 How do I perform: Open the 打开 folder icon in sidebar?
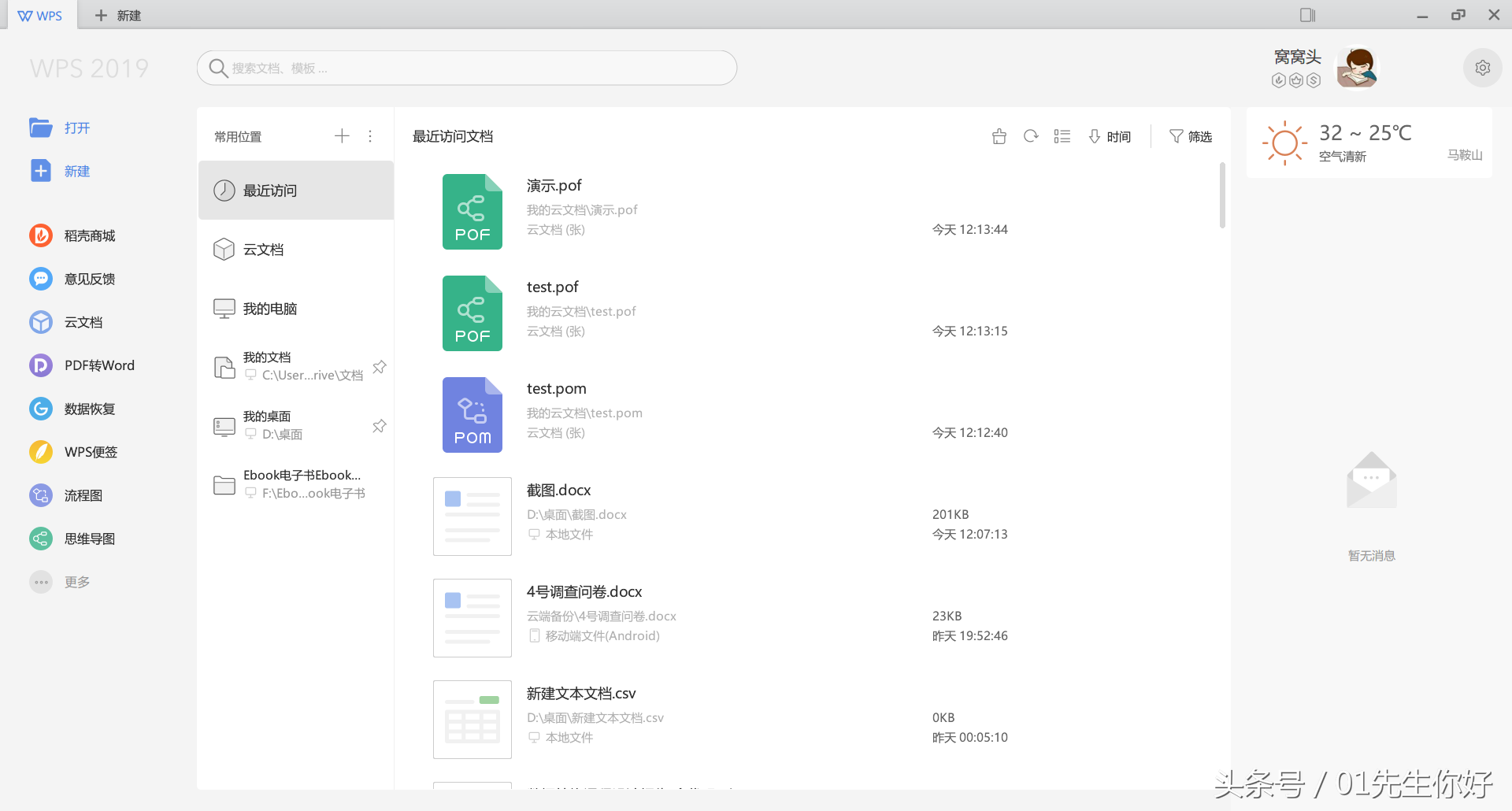coord(41,128)
